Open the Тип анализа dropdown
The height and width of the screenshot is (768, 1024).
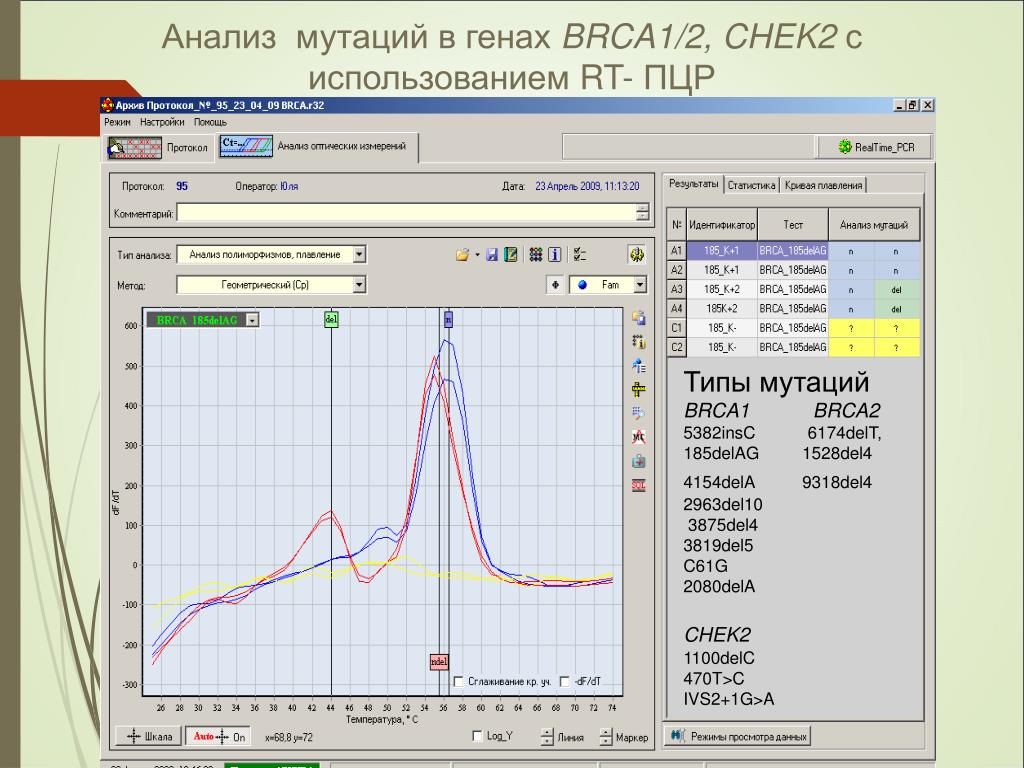pos(359,255)
